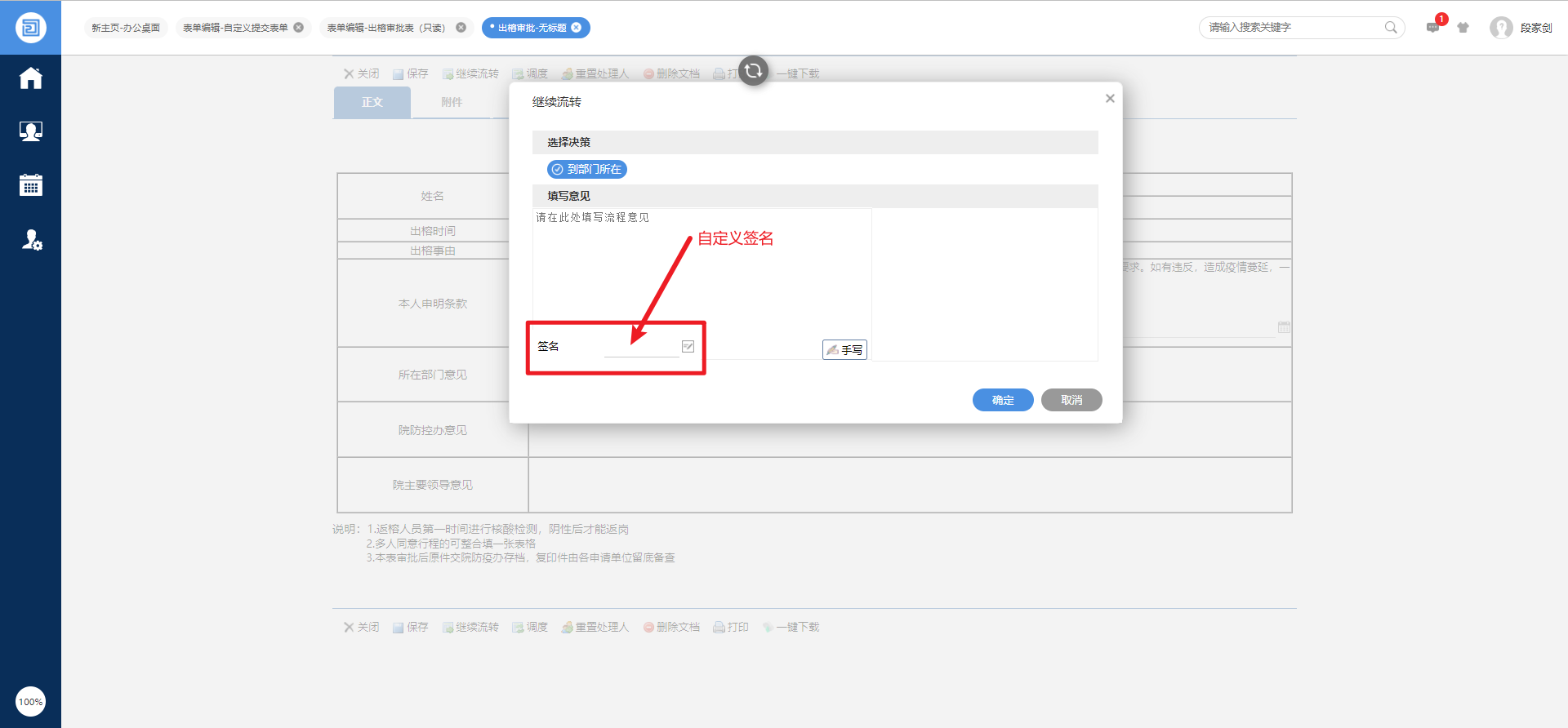
Task: Toggle the checkbox icon beside the 签名 field
Action: (x=688, y=346)
